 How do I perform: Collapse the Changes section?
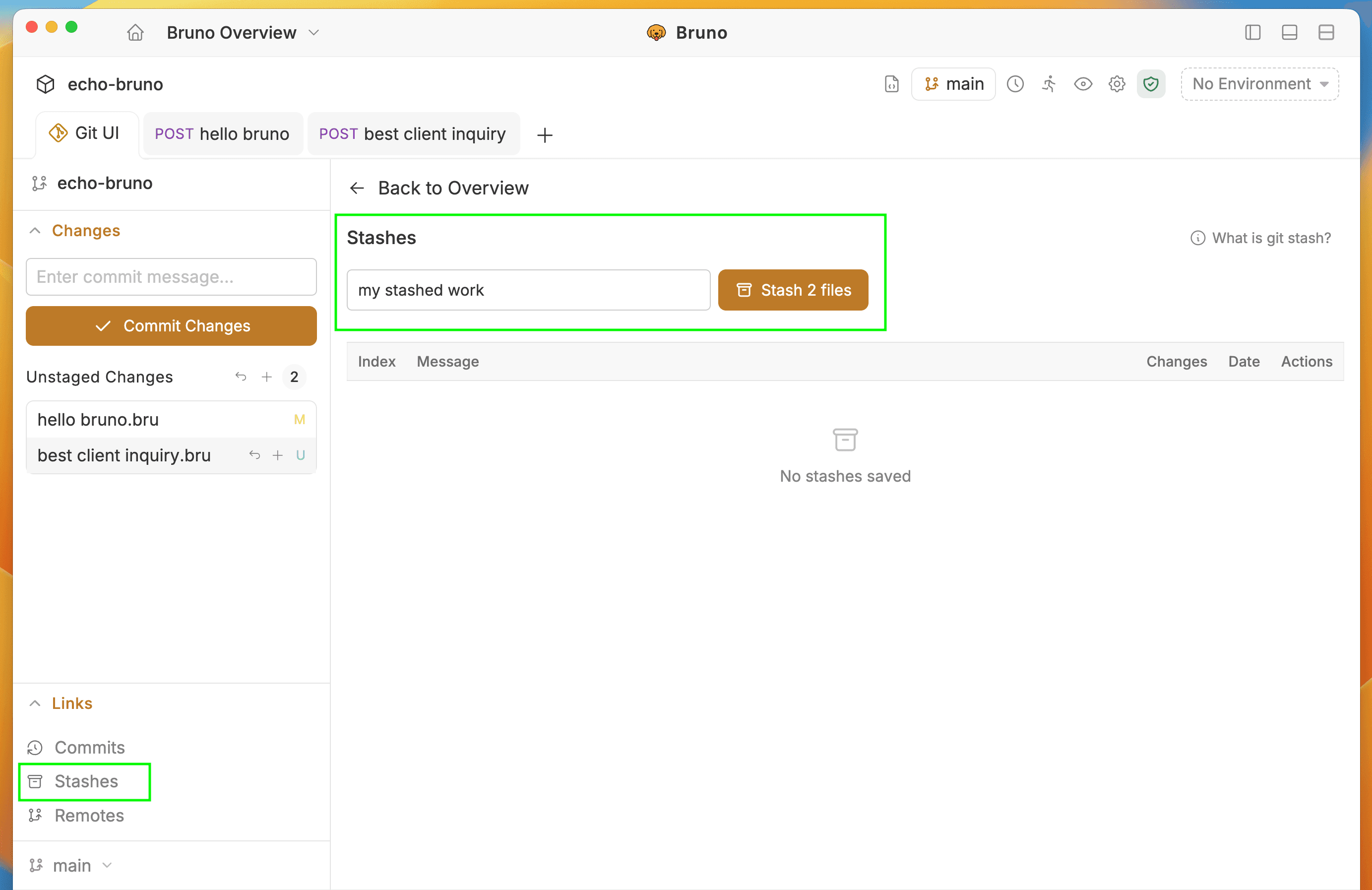coord(35,231)
